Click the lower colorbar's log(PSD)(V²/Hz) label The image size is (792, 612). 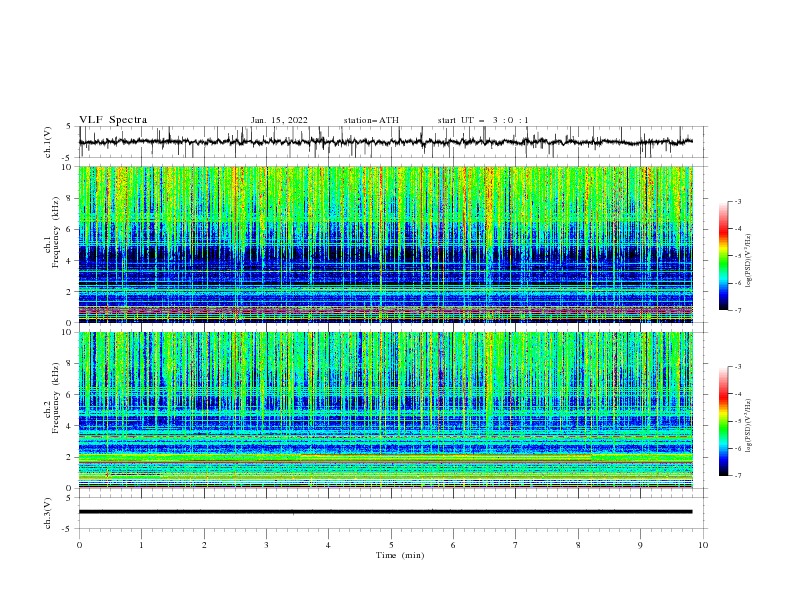point(749,426)
